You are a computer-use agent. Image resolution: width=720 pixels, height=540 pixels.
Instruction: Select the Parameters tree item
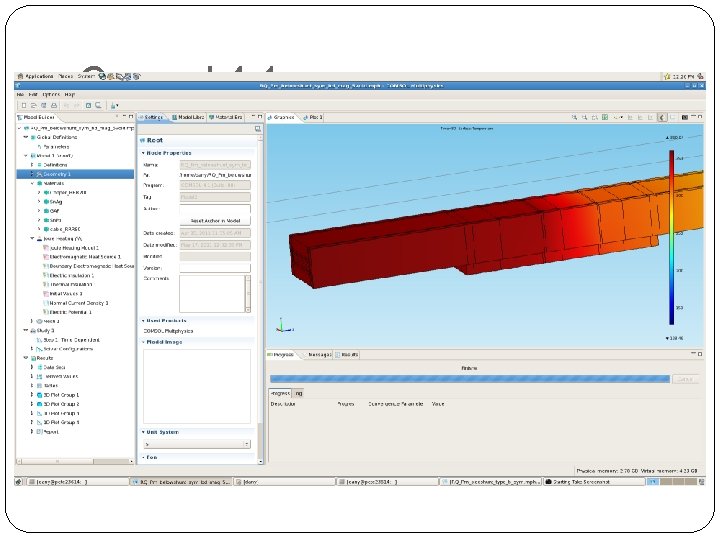(53, 147)
